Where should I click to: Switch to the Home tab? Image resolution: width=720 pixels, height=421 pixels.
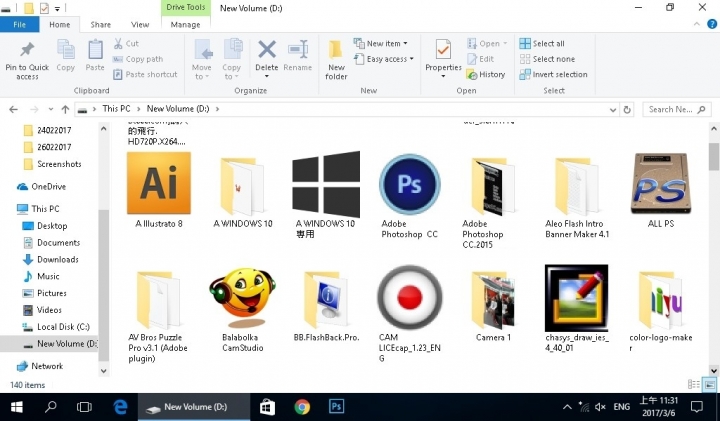(x=60, y=24)
